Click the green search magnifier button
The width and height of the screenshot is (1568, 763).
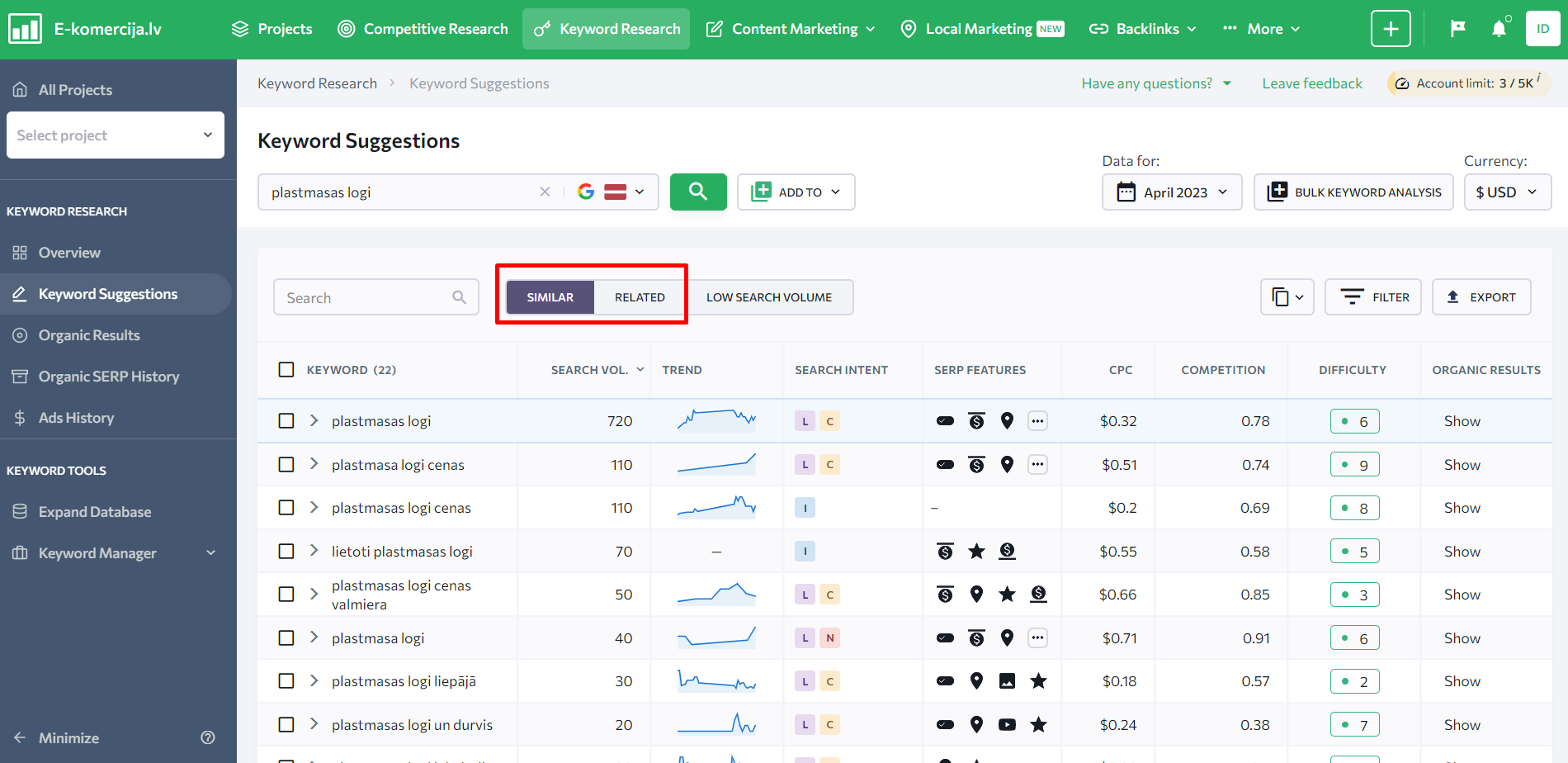[697, 192]
